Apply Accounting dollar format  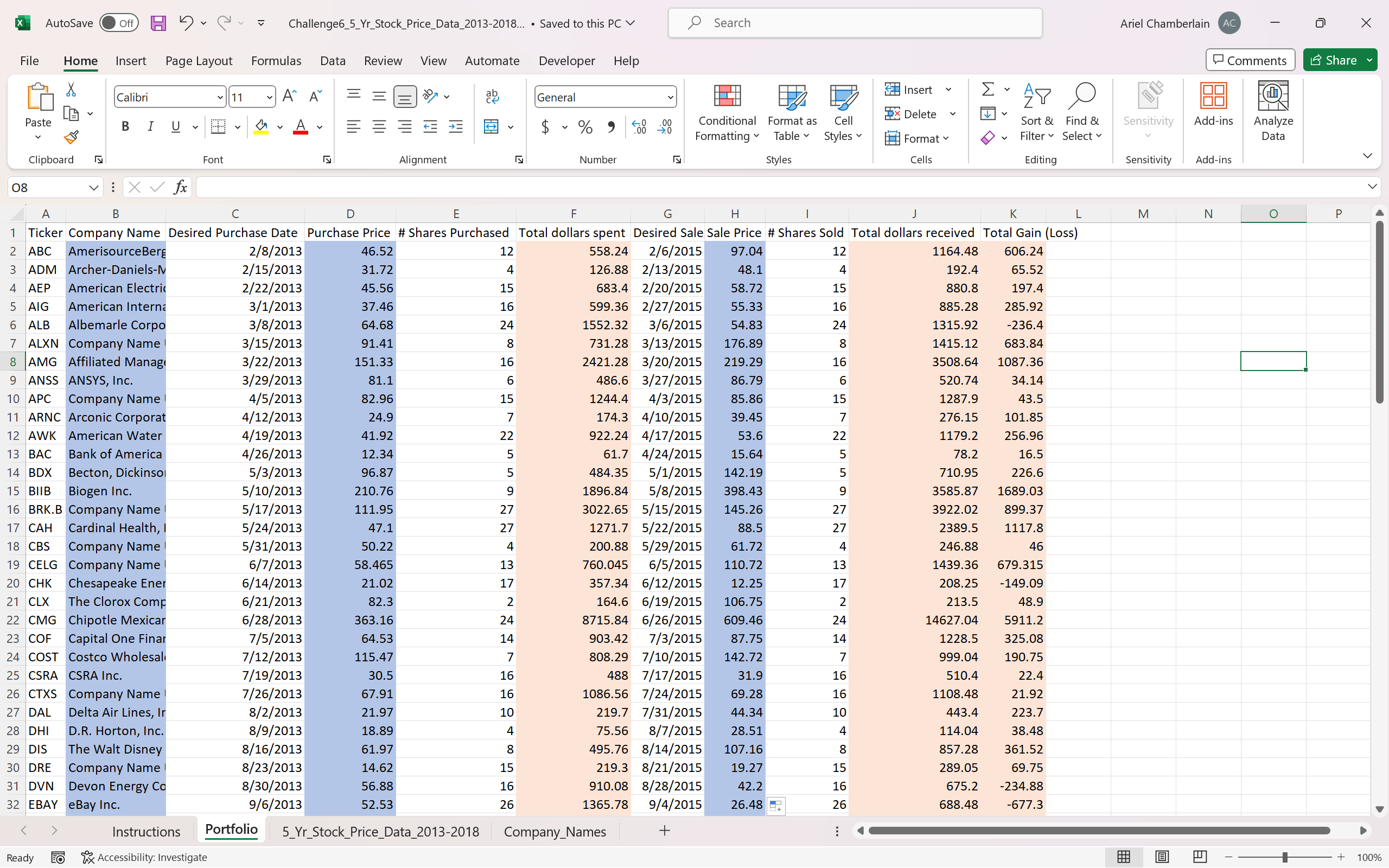pyautogui.click(x=545, y=127)
